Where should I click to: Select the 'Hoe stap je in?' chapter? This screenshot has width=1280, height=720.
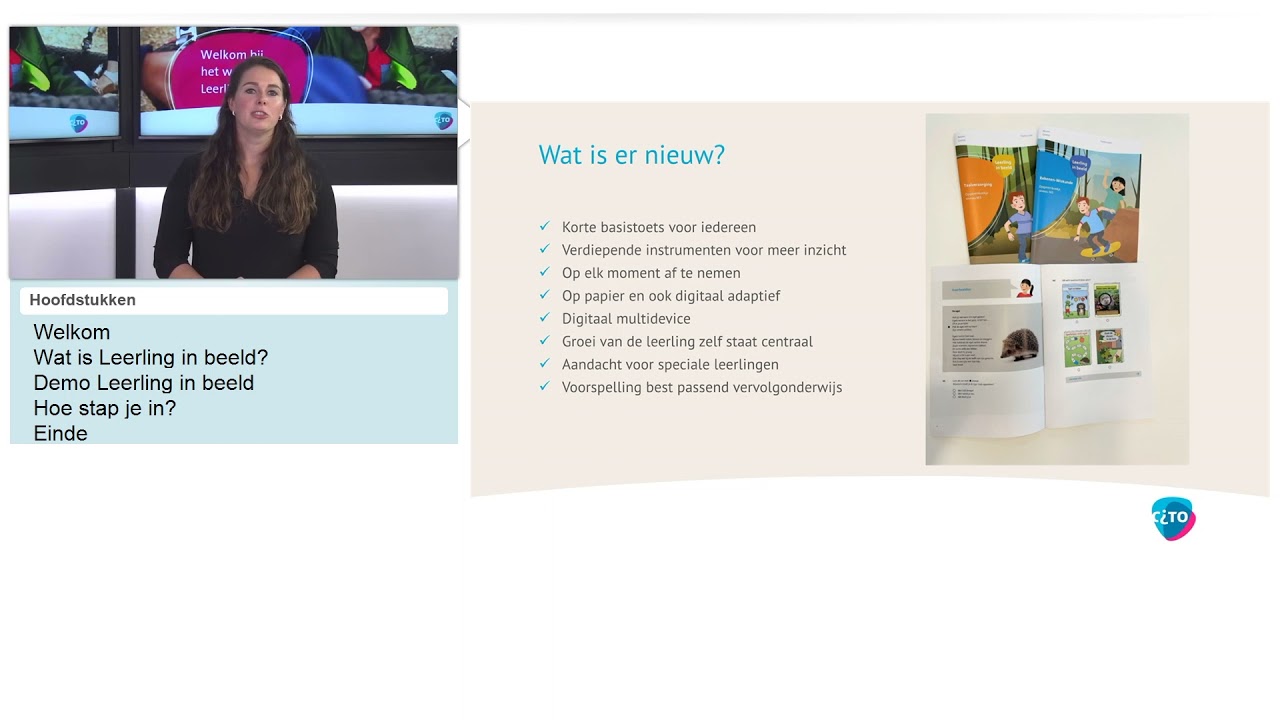[105, 408]
